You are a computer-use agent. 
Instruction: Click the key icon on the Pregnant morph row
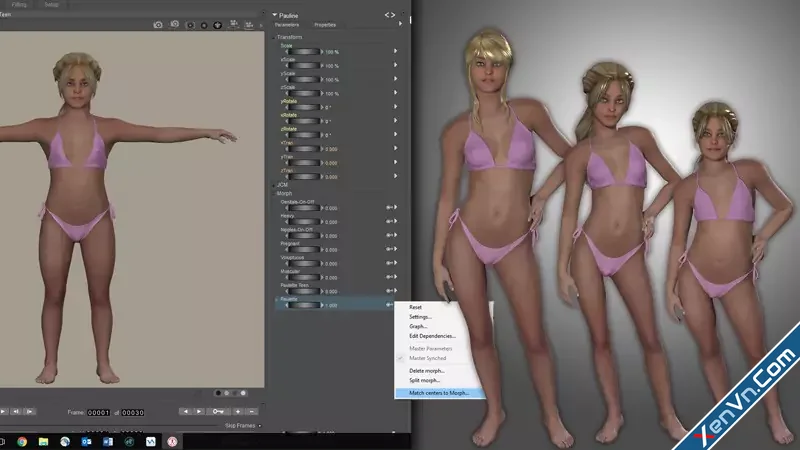[x=389, y=249]
